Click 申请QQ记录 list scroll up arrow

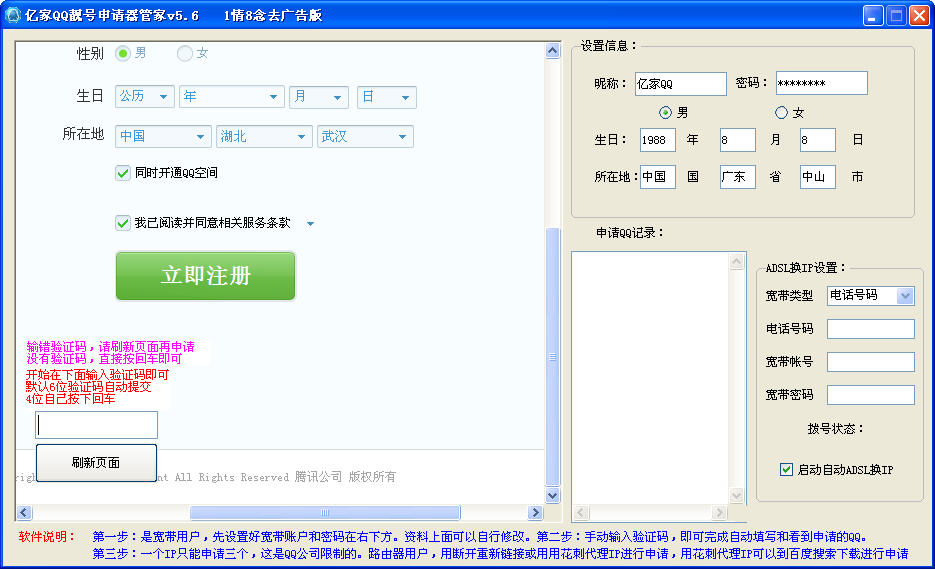pyautogui.click(x=736, y=261)
